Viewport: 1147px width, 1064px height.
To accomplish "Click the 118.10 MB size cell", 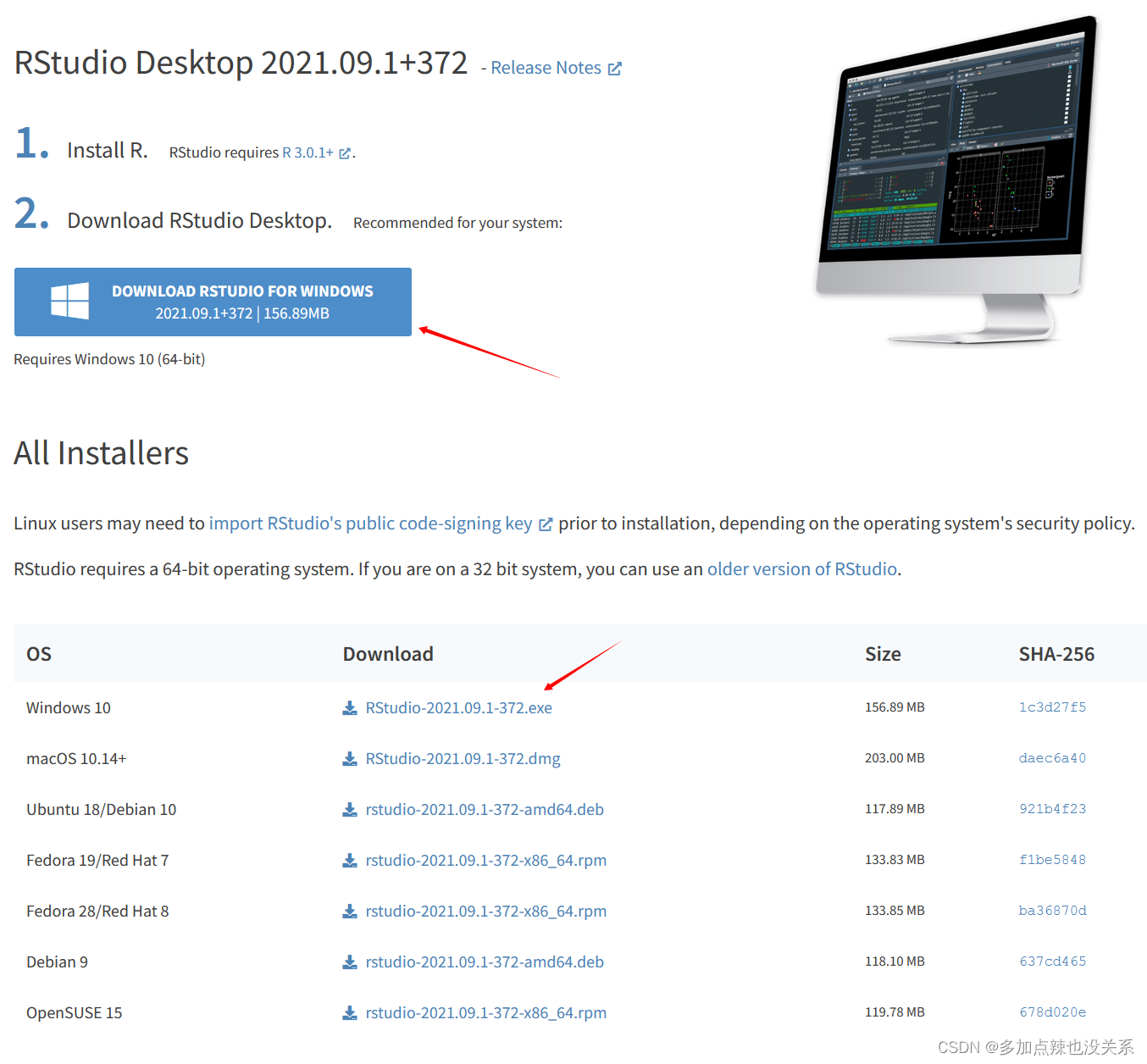I will (895, 961).
